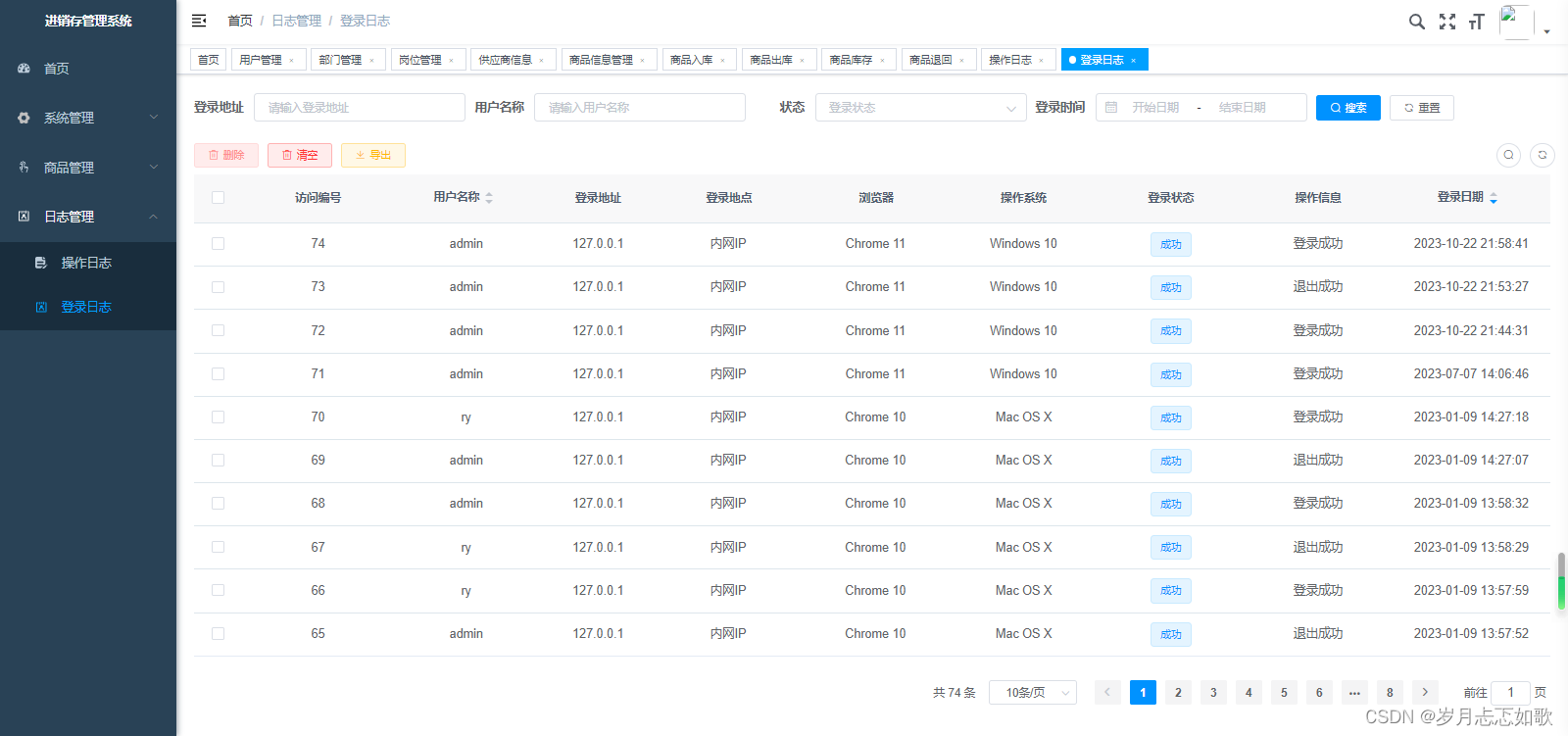
Task: Sort by 用户名称 column arrows
Action: [489, 198]
